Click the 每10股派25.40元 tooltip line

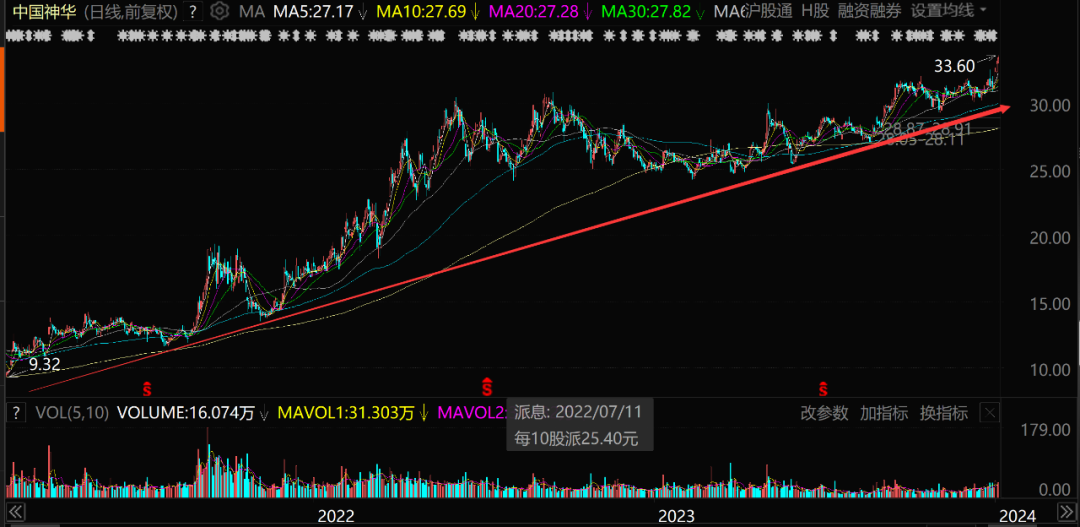pos(577,437)
